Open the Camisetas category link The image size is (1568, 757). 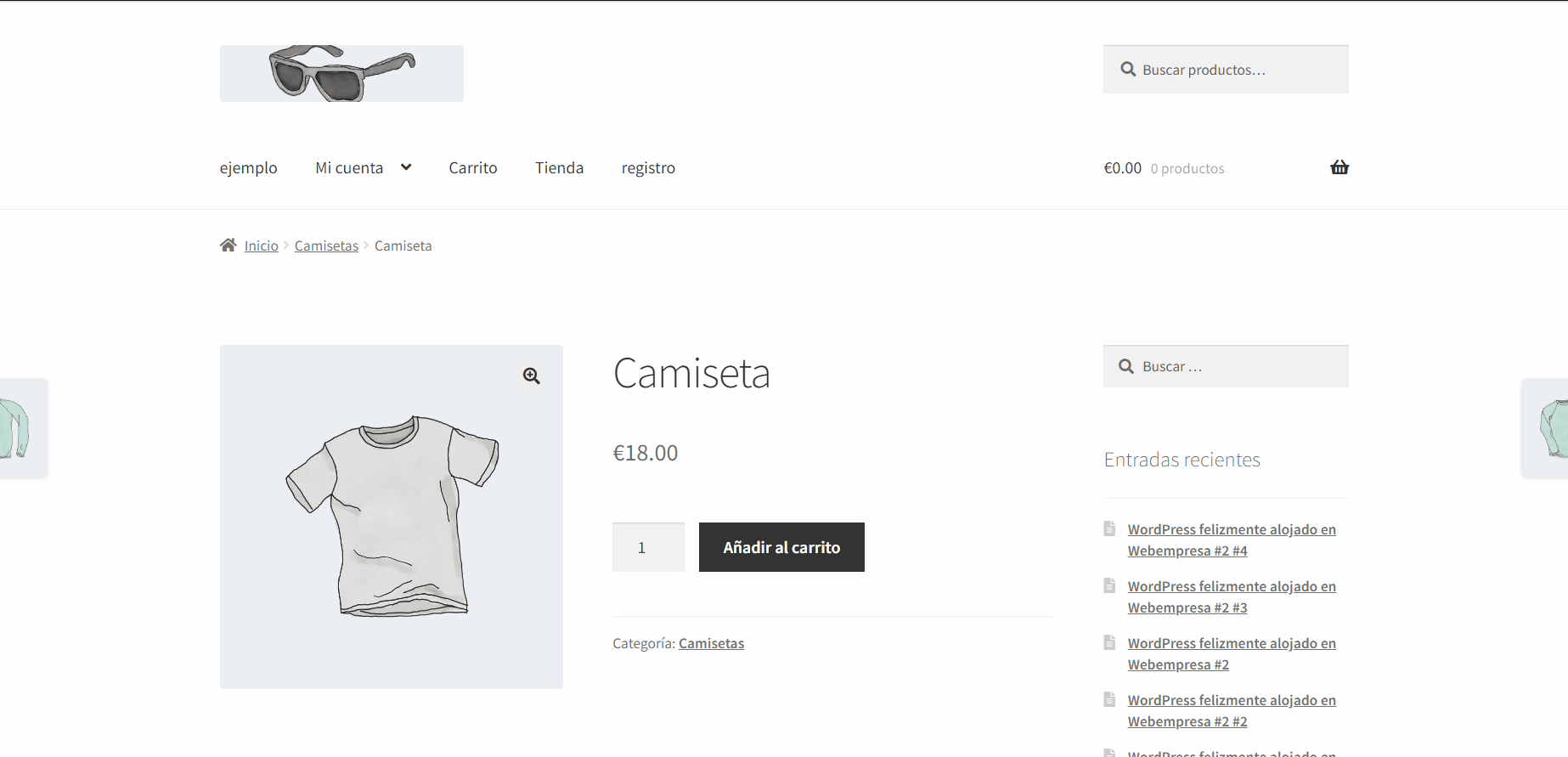click(711, 643)
